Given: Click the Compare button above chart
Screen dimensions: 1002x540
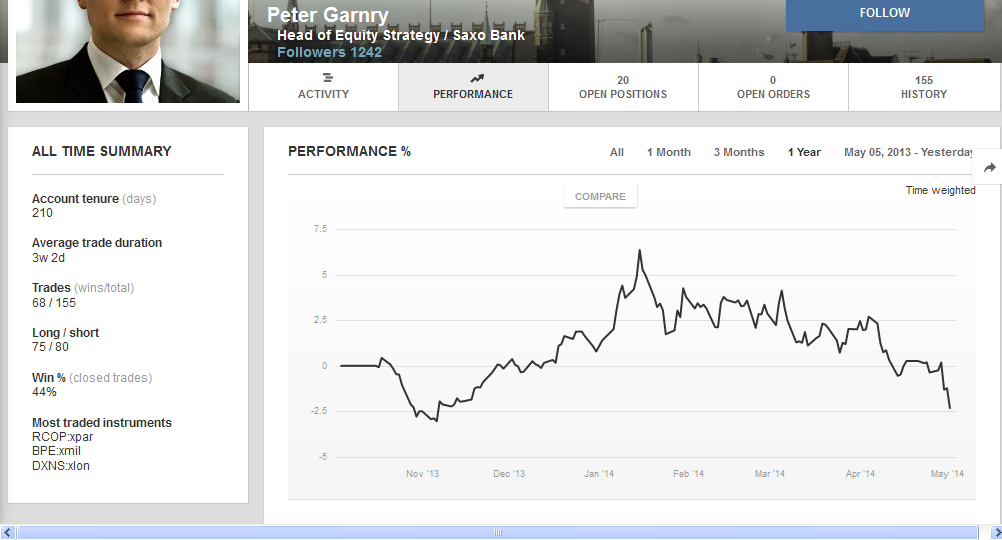Looking at the screenshot, I should point(600,197).
